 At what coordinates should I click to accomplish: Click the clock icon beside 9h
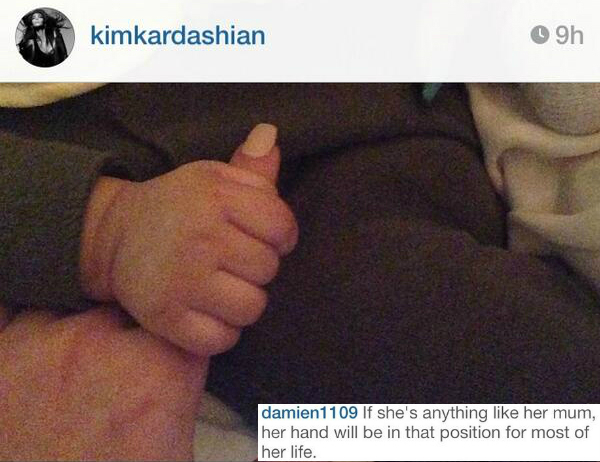point(540,35)
